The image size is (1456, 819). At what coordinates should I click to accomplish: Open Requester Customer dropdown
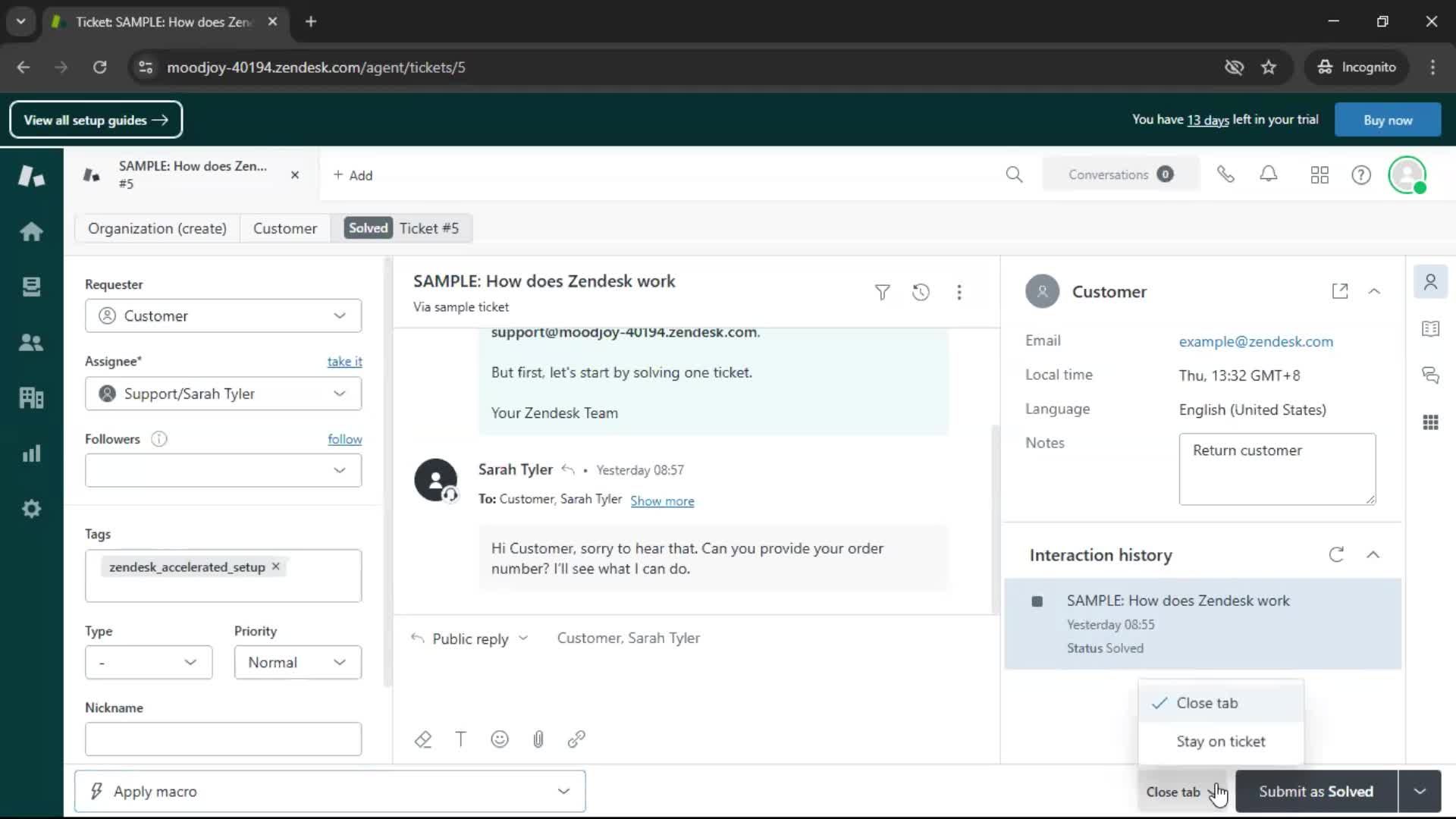[223, 315]
